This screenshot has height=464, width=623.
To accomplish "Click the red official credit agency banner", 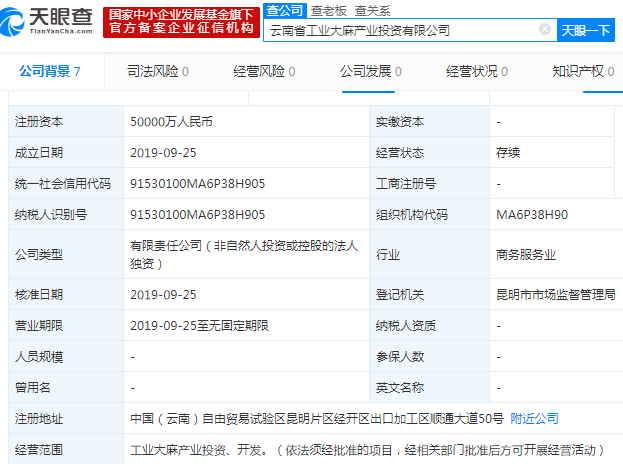I will click(x=181, y=22).
